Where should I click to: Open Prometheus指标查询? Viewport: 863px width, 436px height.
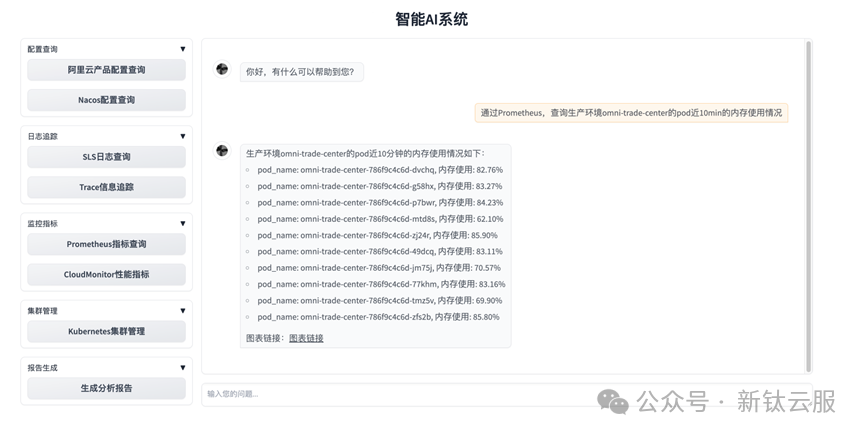click(x=106, y=244)
